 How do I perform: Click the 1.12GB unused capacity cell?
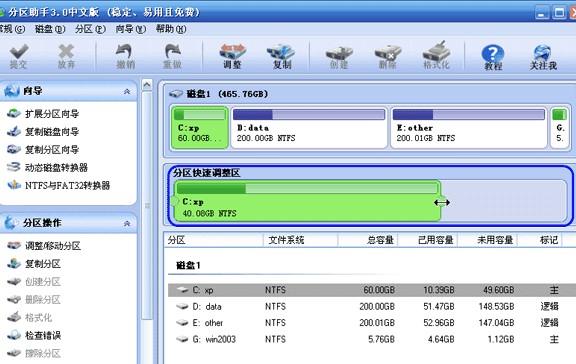(500, 339)
